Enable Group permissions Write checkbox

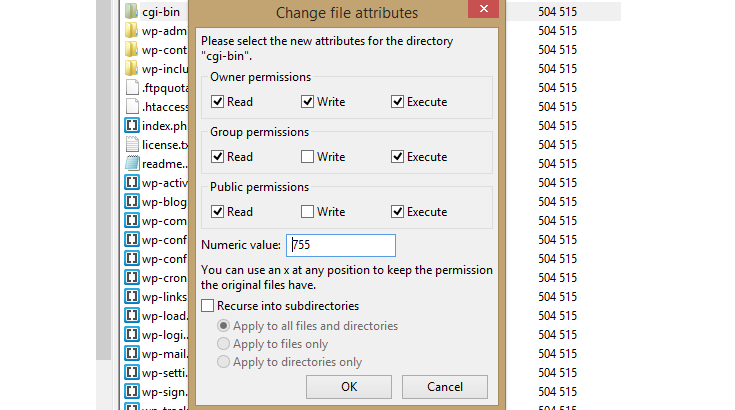[x=308, y=157]
